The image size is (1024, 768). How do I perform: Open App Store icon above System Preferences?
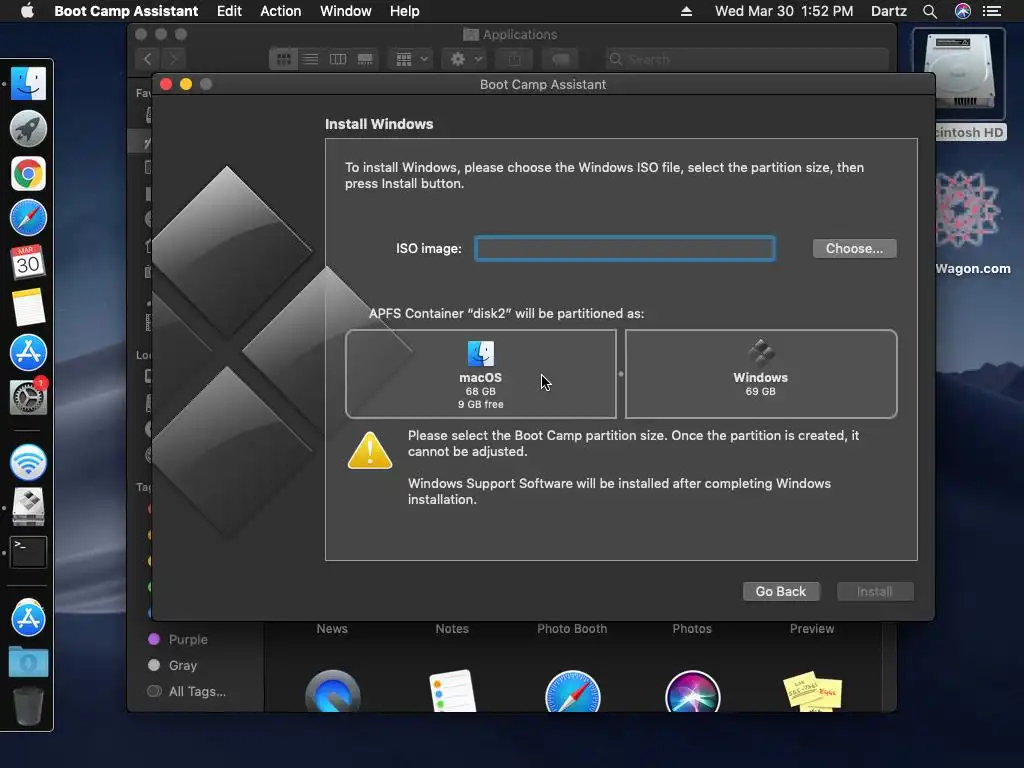coord(28,352)
